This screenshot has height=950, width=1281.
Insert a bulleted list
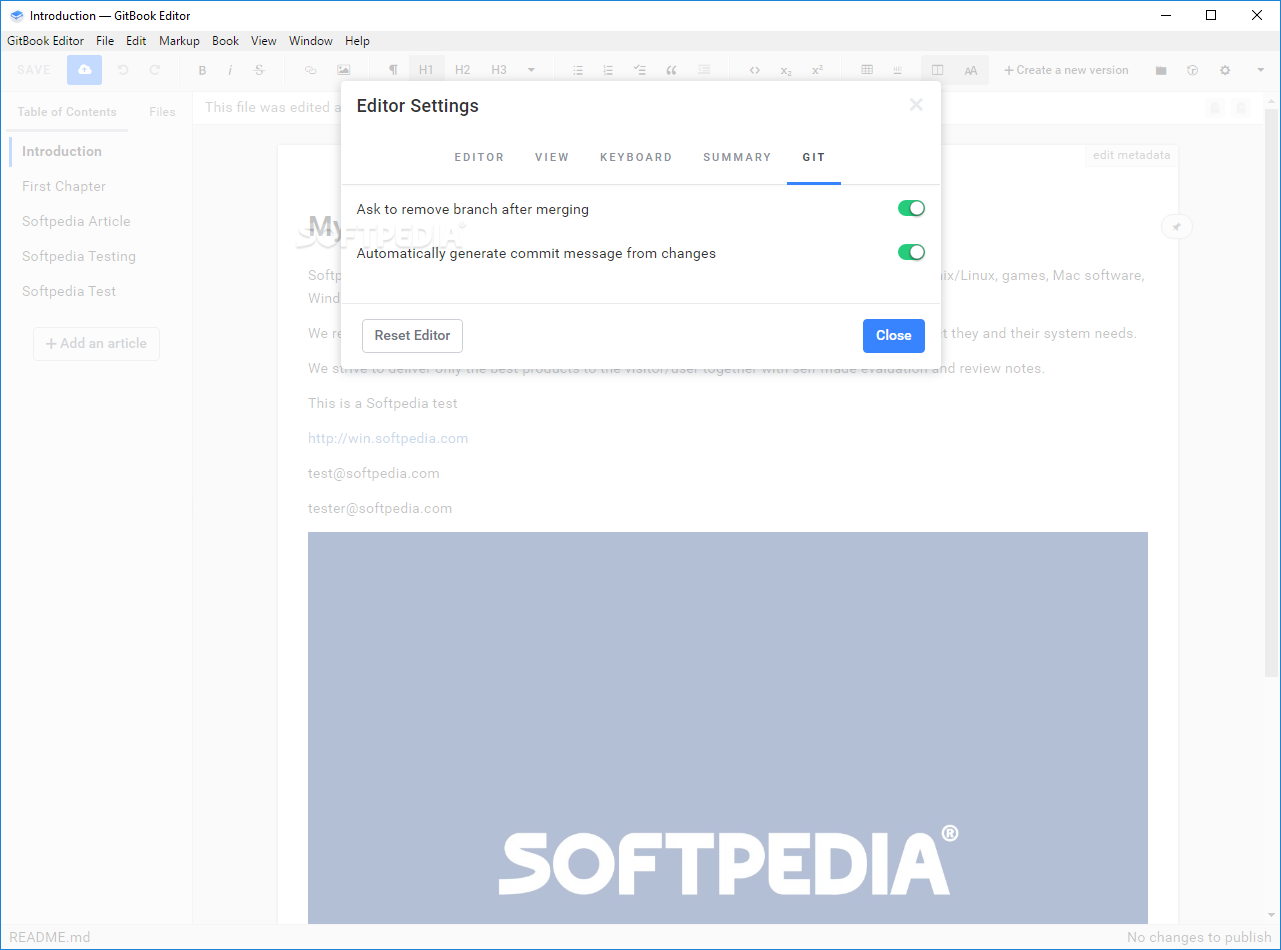pyautogui.click(x=578, y=70)
